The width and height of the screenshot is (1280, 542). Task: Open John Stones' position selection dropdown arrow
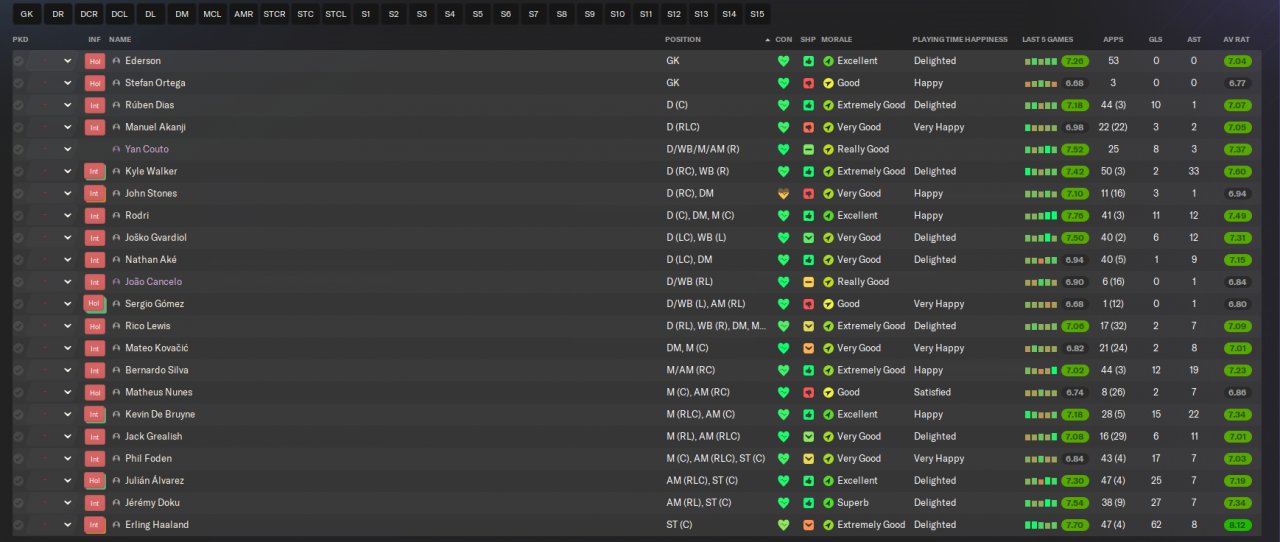(x=68, y=194)
